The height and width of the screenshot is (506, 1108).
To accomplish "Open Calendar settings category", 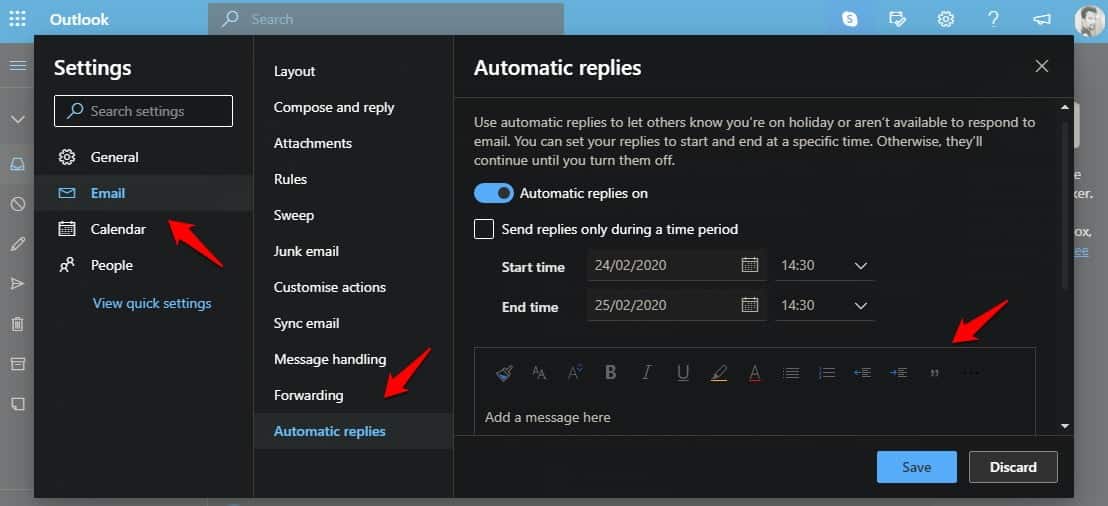I will [x=143, y=229].
